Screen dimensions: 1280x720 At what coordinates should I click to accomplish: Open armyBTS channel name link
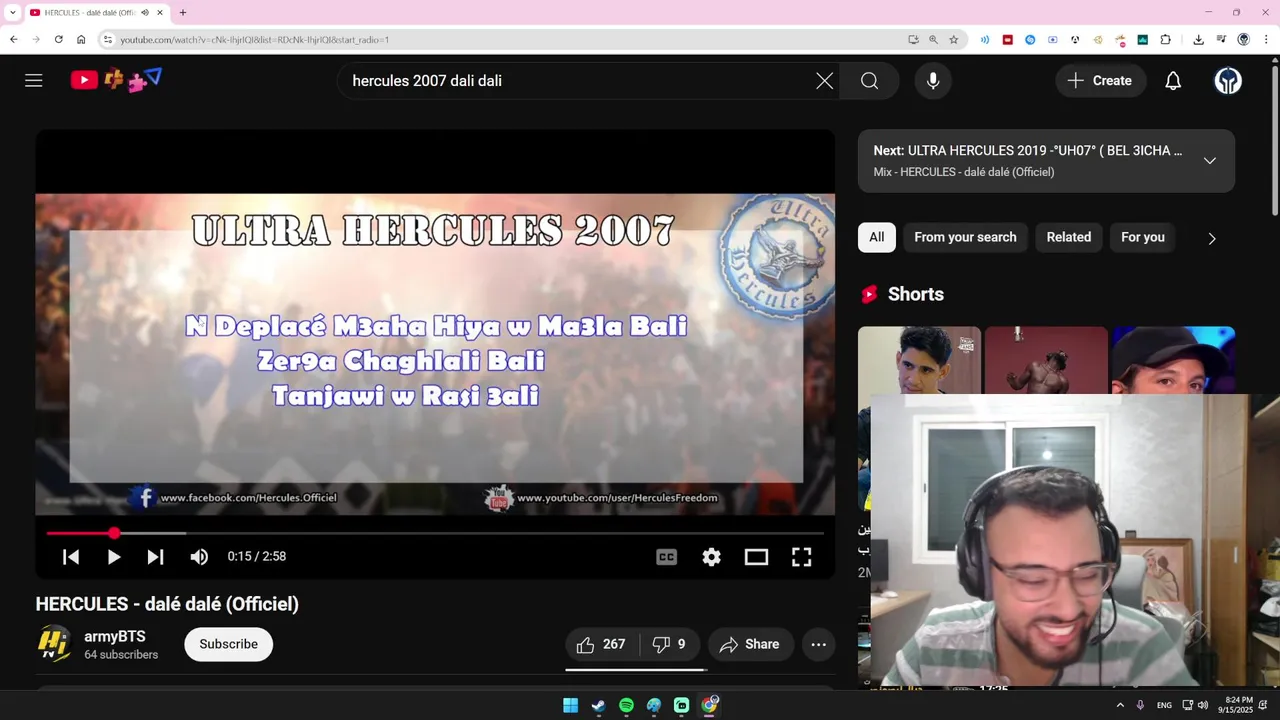point(115,637)
